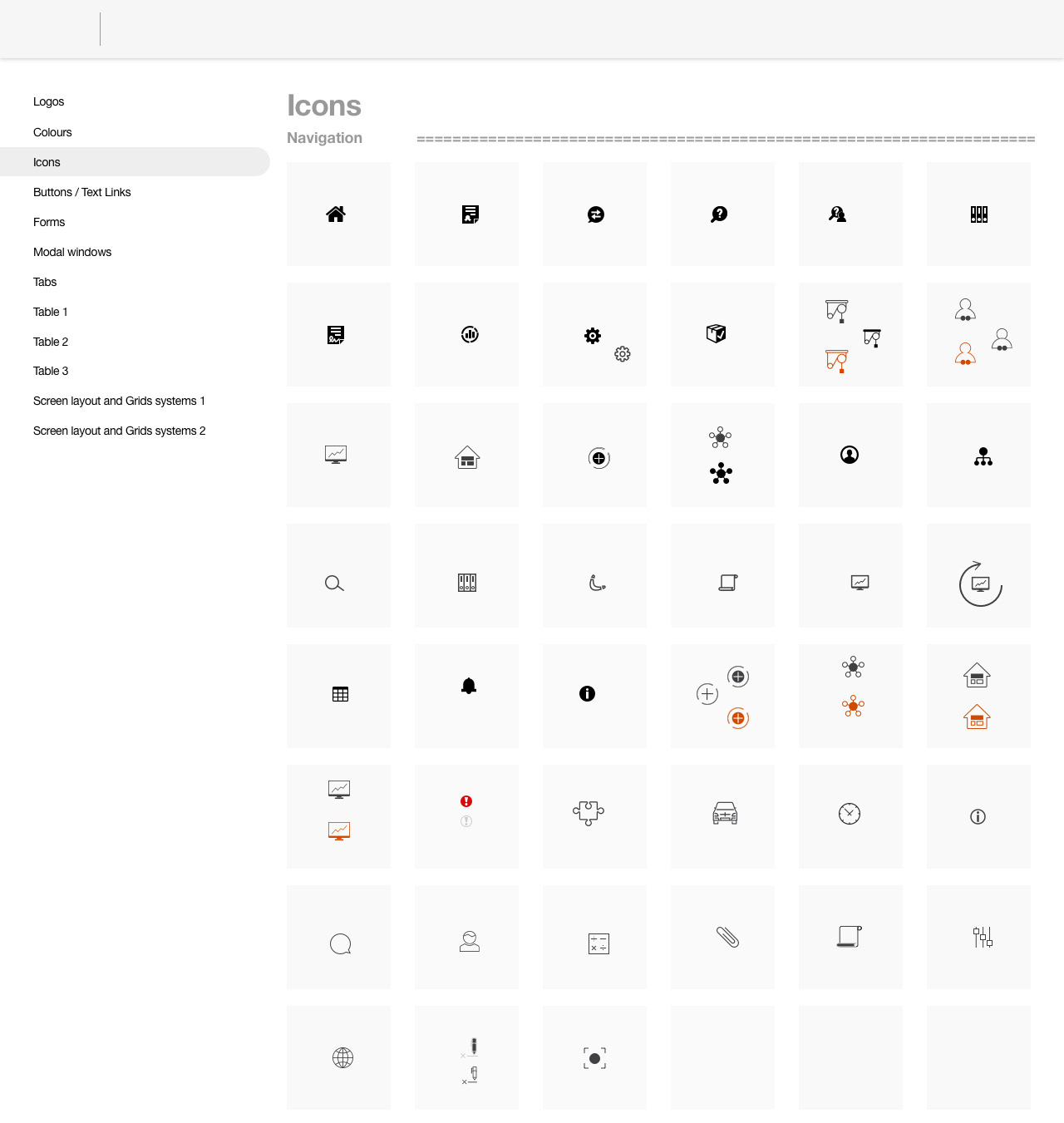Select the help question-mark speech bubble icon
Viewport: 1064px width, 1123px height.
pyautogui.click(x=719, y=214)
